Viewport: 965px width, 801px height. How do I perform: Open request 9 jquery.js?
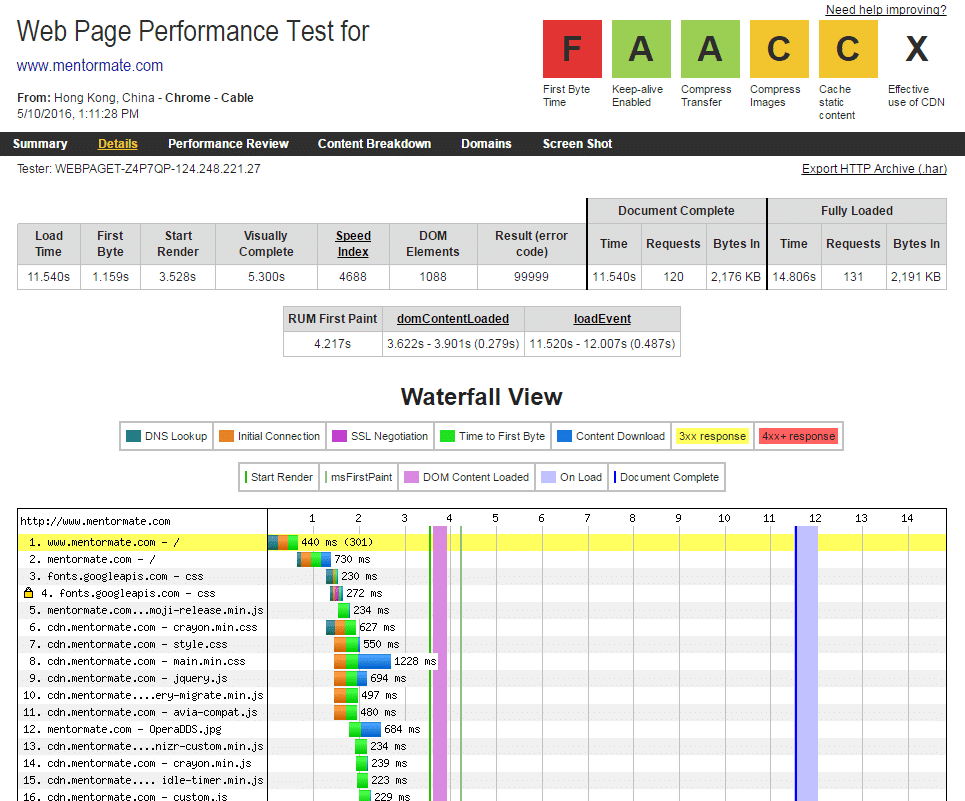(128, 679)
